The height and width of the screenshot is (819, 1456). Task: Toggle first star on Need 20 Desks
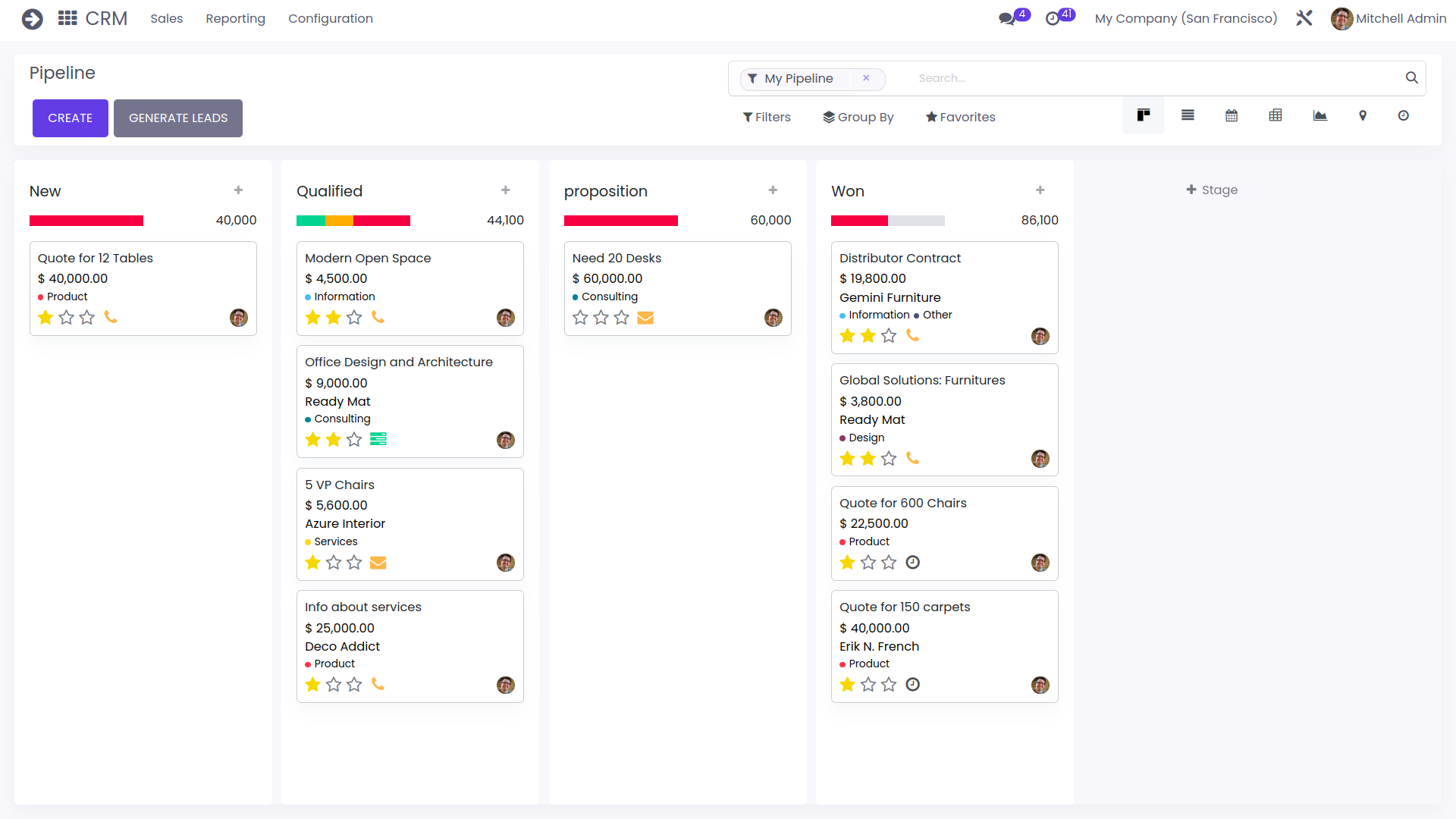pyautogui.click(x=580, y=317)
